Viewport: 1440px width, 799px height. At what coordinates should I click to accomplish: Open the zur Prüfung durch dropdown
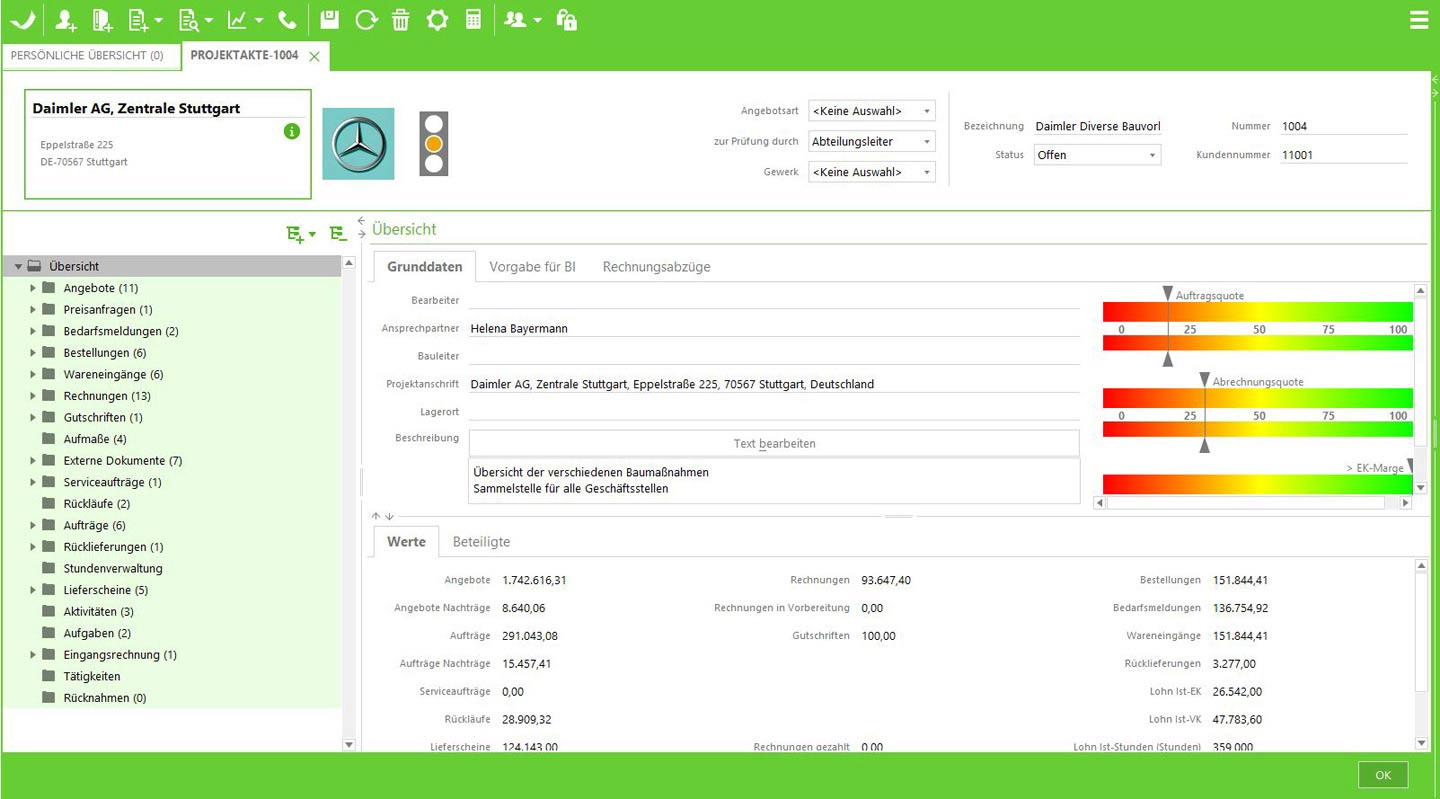(x=872, y=142)
